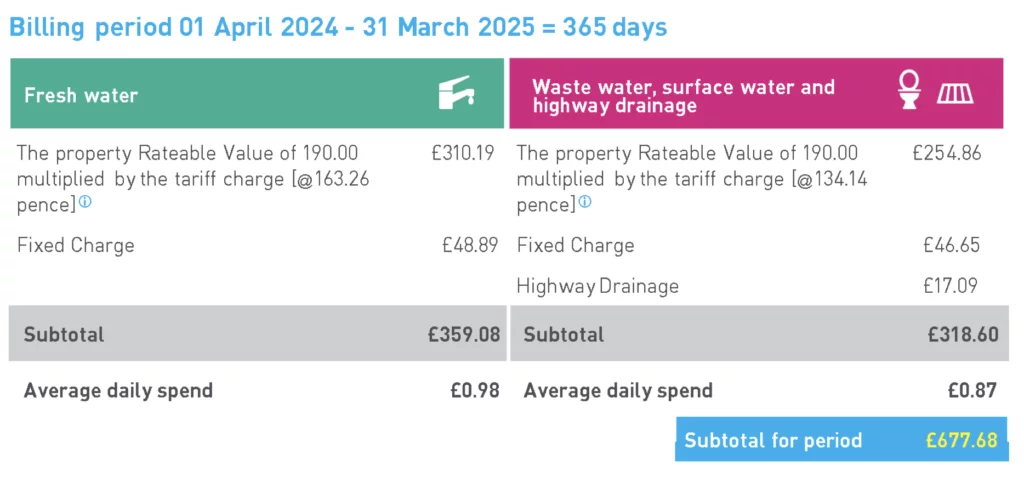Click the £17.09 Highway Drainage amount
1024x477 pixels.
950,286
